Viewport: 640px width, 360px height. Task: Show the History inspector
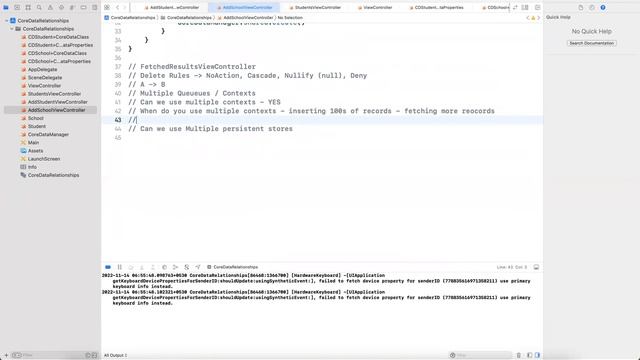592,7
